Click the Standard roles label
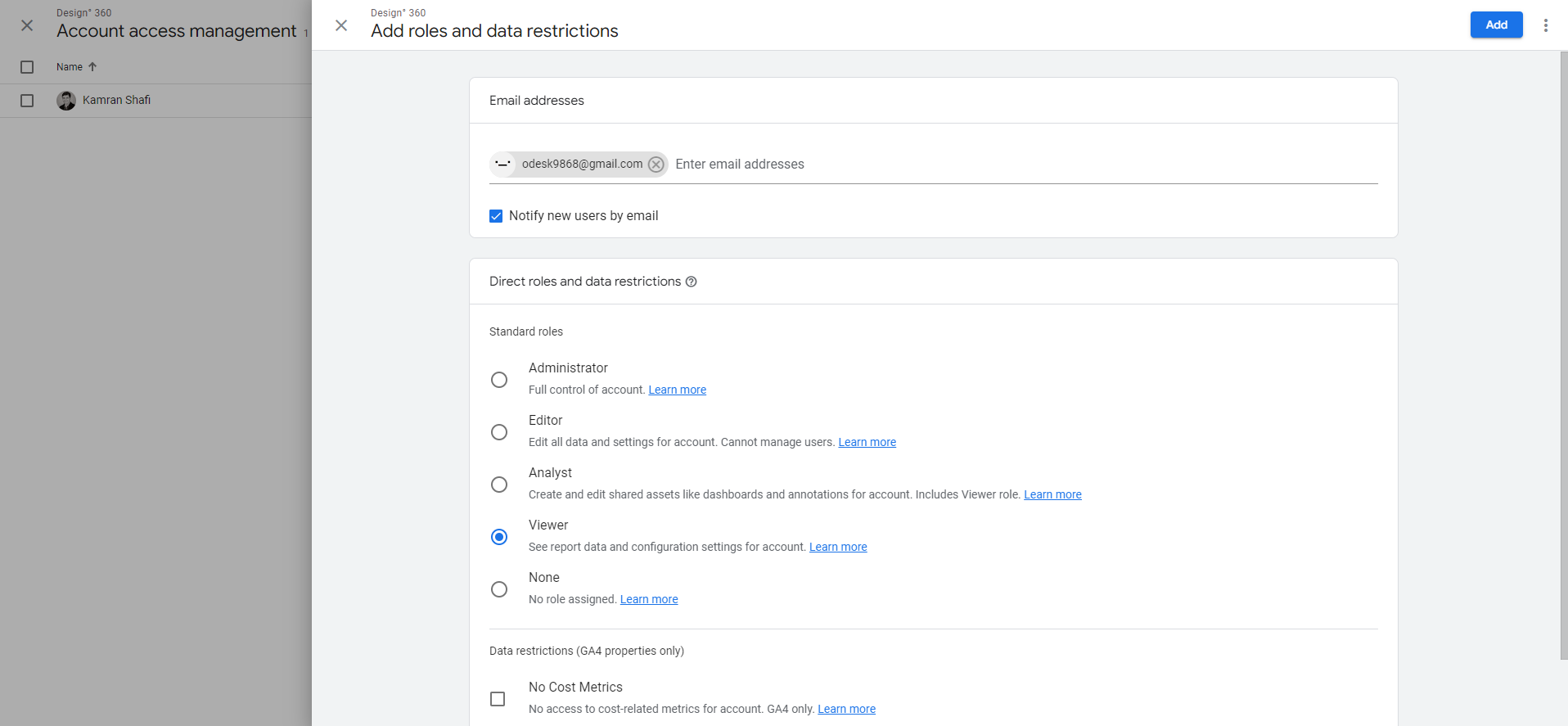This screenshot has width=1568, height=726. click(526, 331)
